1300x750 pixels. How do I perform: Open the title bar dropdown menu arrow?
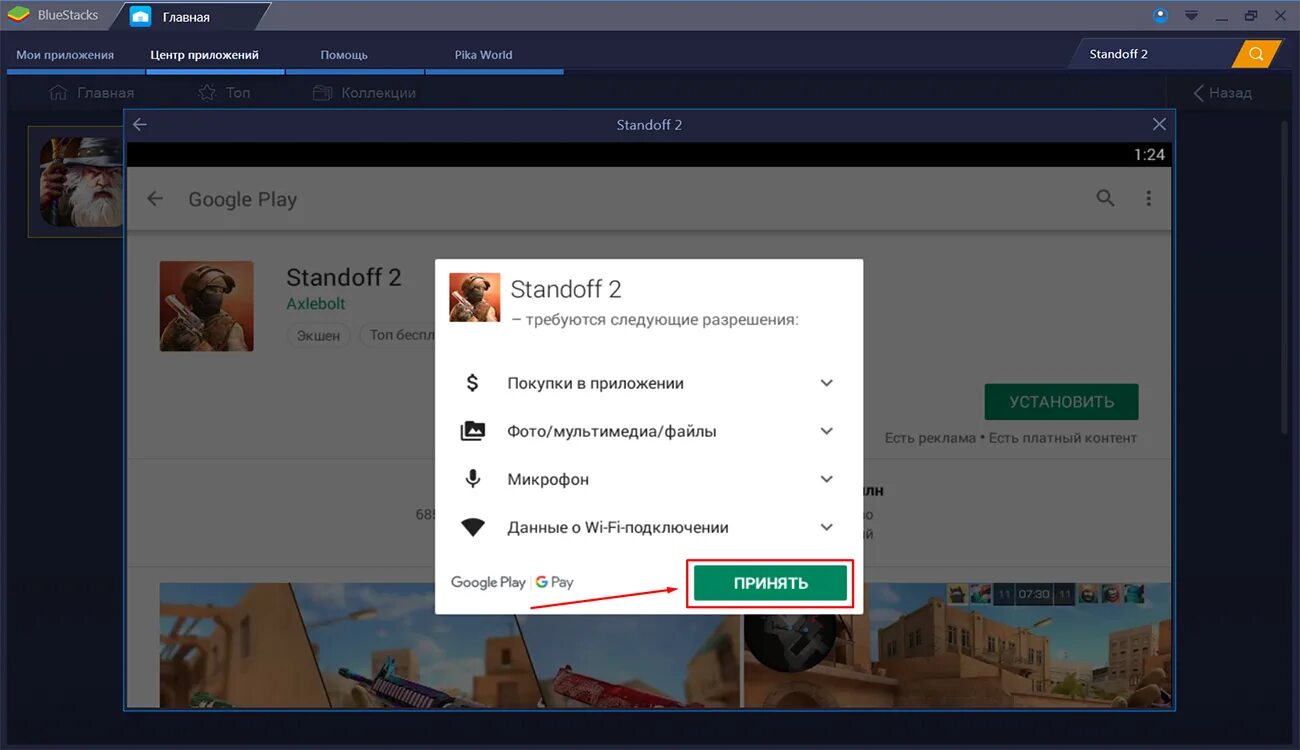tap(1191, 15)
